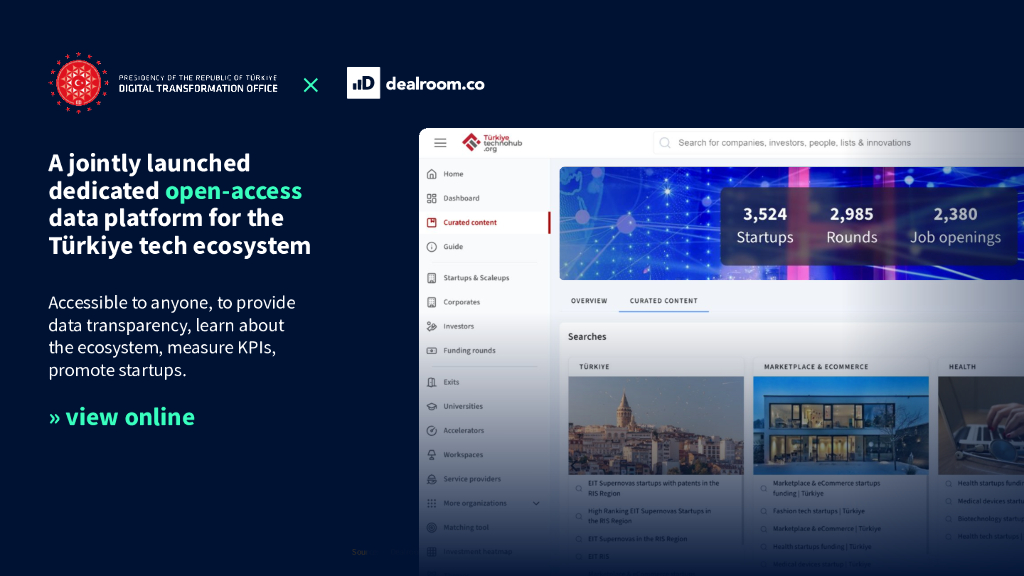Click the Service providers icon

[432, 479]
